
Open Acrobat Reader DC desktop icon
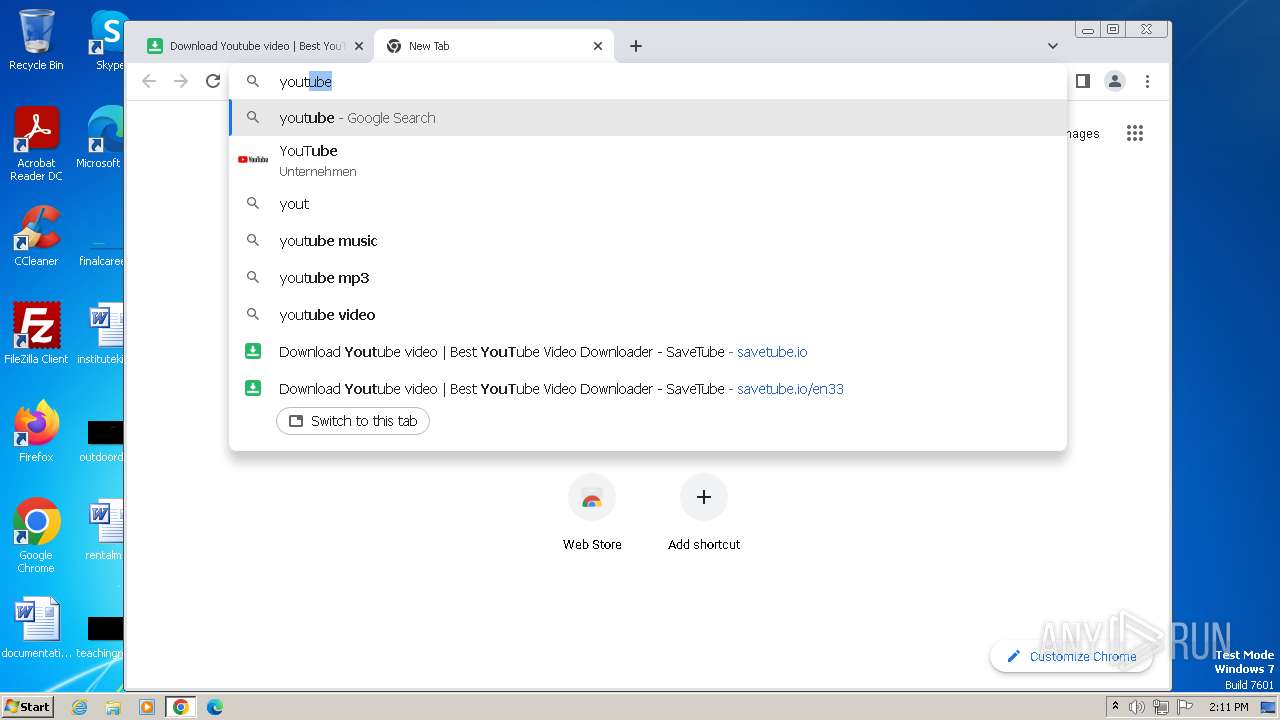[36, 144]
